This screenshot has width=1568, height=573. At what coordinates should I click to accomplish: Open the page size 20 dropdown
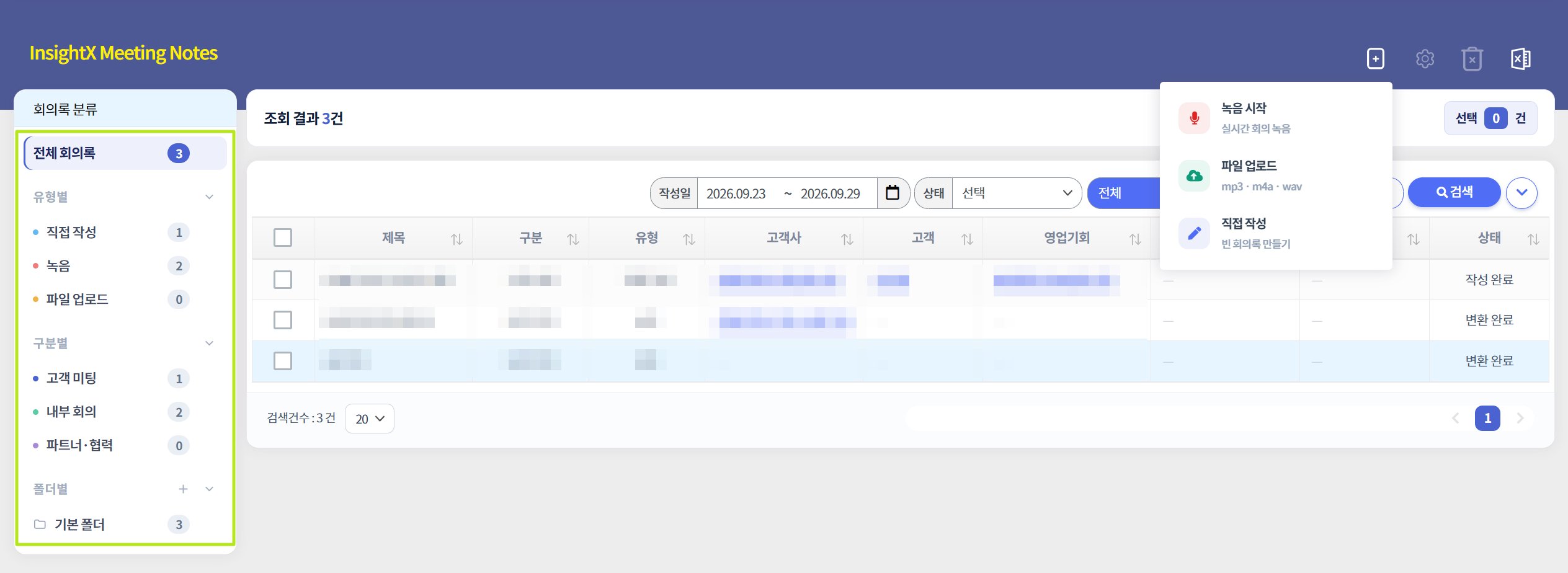pos(370,419)
